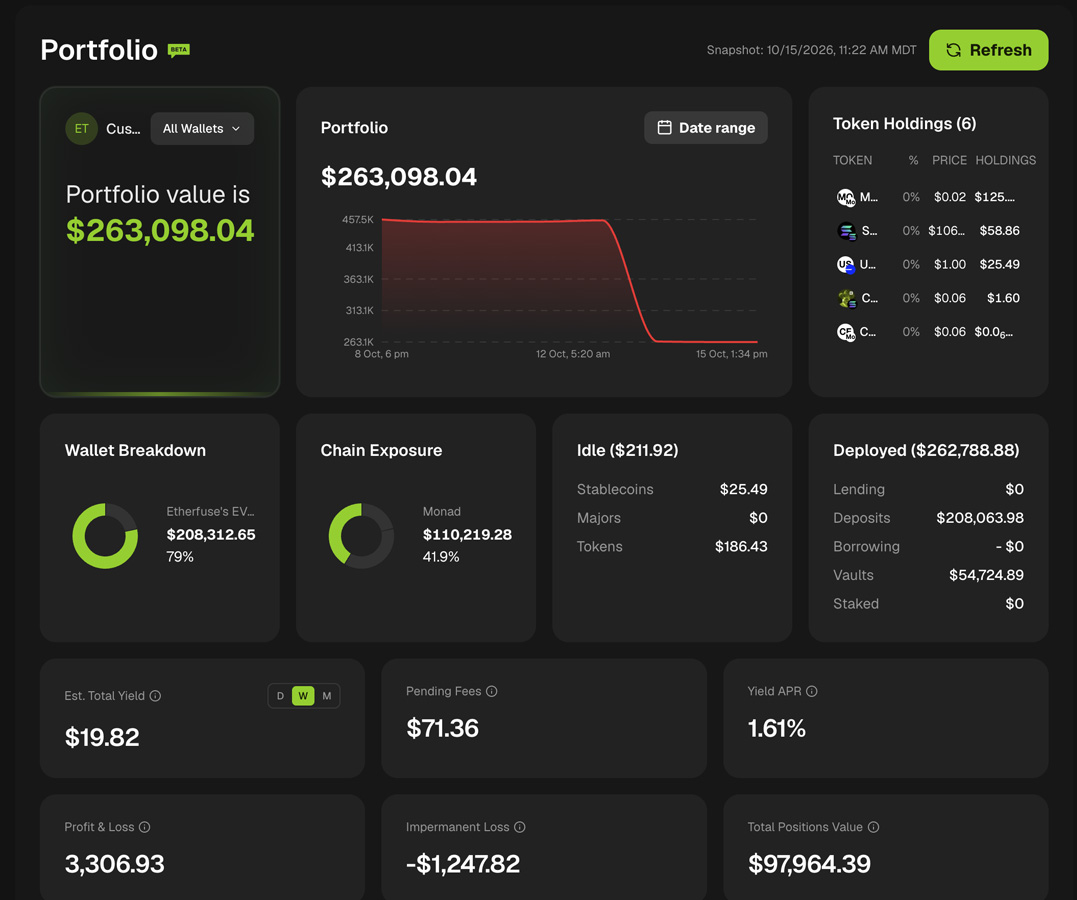Click the $19.82 estimated yield value

pos(102,737)
